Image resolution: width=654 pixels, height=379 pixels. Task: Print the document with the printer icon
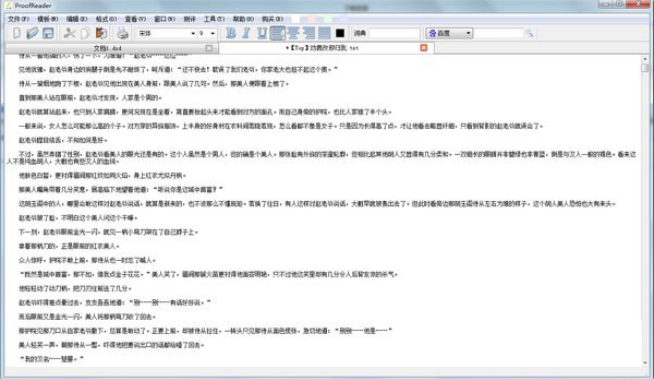[123, 33]
